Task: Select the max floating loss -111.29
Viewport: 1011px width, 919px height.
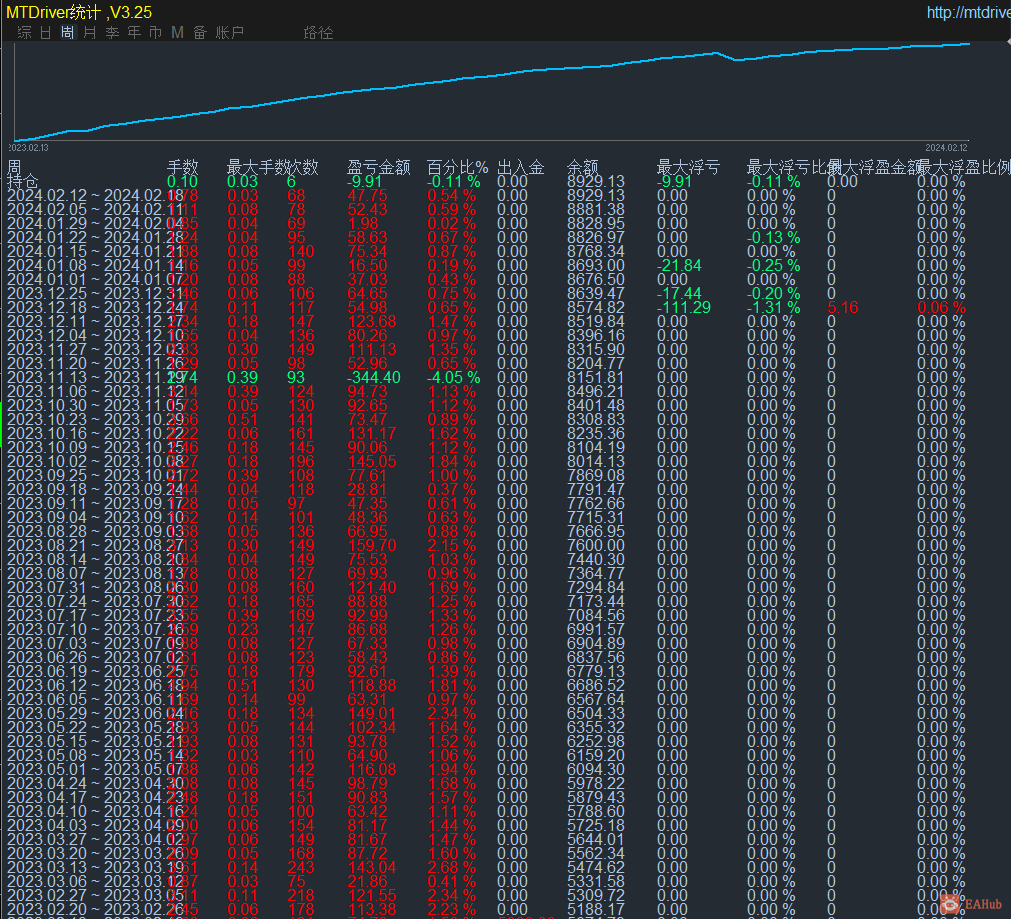Action: [x=683, y=308]
